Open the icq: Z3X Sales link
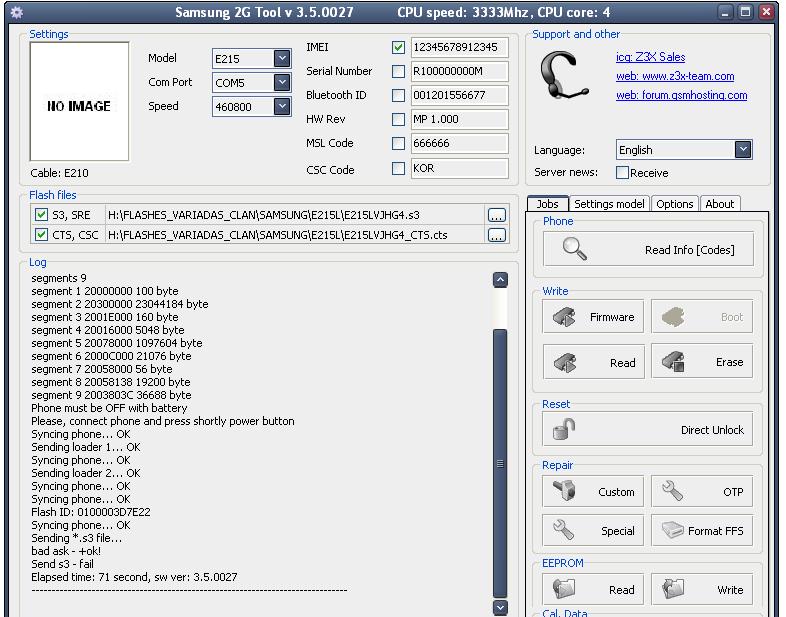 coord(651,57)
